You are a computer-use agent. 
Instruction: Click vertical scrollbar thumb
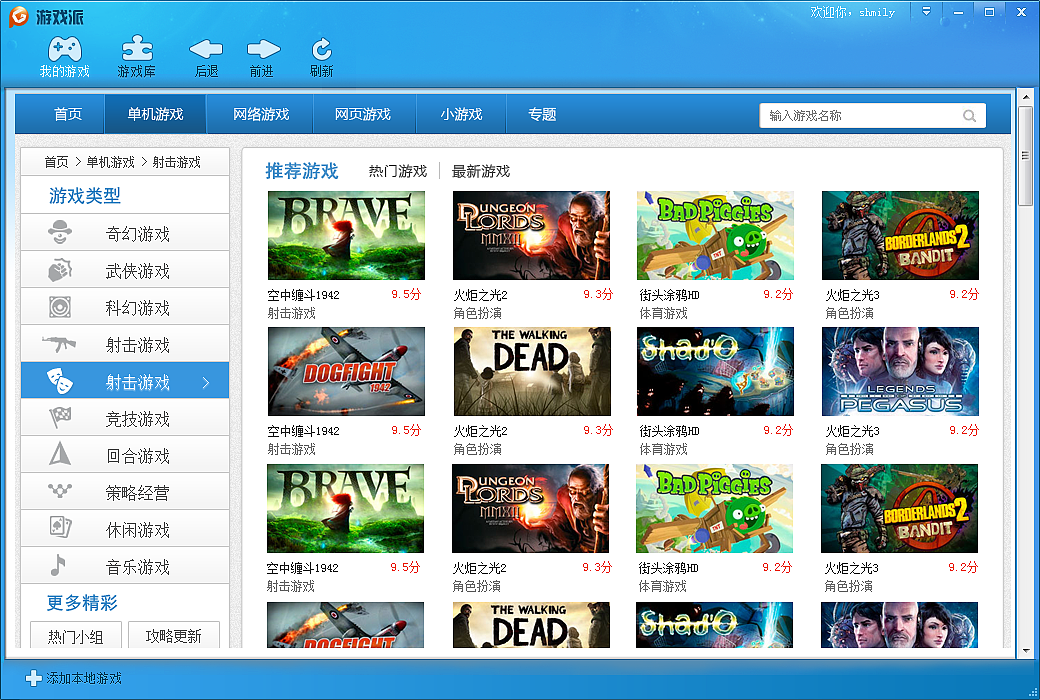pyautogui.click(x=1025, y=156)
